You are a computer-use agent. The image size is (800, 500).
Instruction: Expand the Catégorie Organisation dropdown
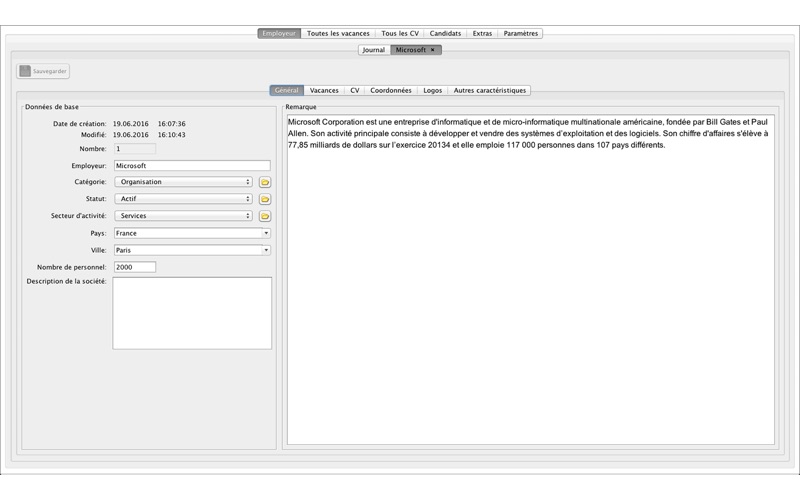point(183,182)
